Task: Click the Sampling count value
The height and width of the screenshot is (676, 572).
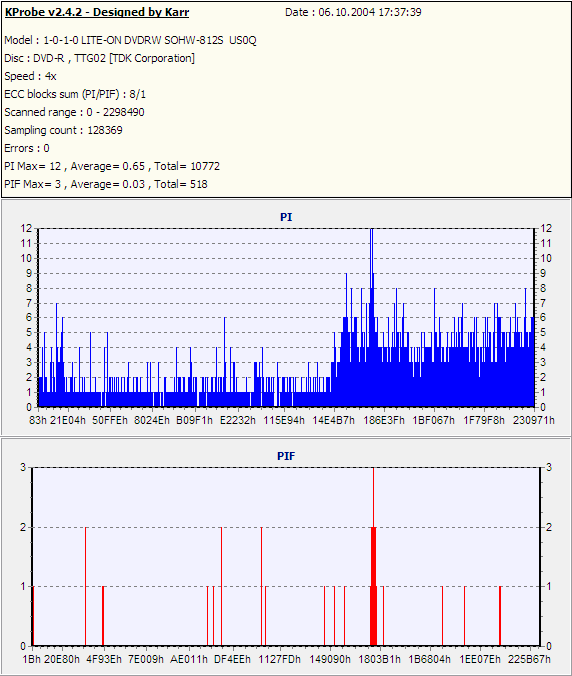Action: coord(105,130)
